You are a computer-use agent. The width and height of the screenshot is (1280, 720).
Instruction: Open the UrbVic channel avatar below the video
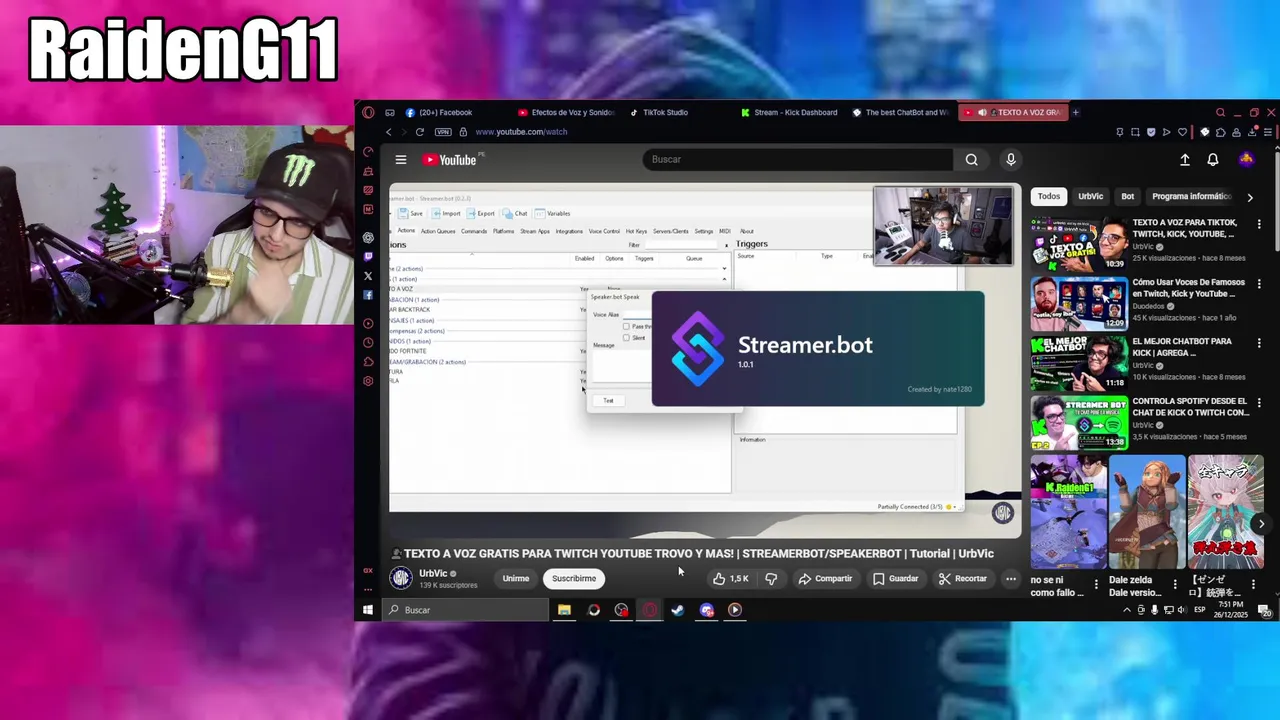point(401,578)
